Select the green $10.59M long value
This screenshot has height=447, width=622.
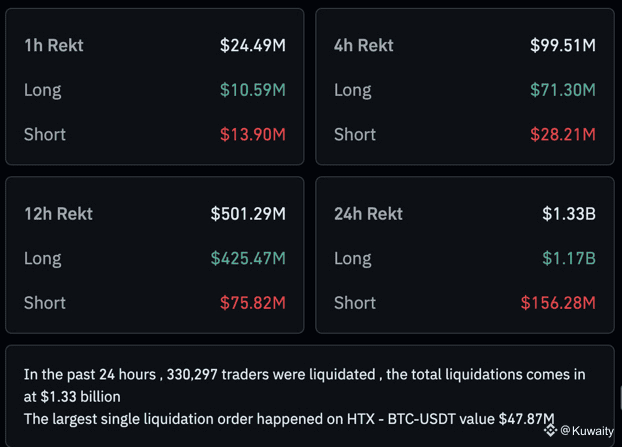point(252,90)
